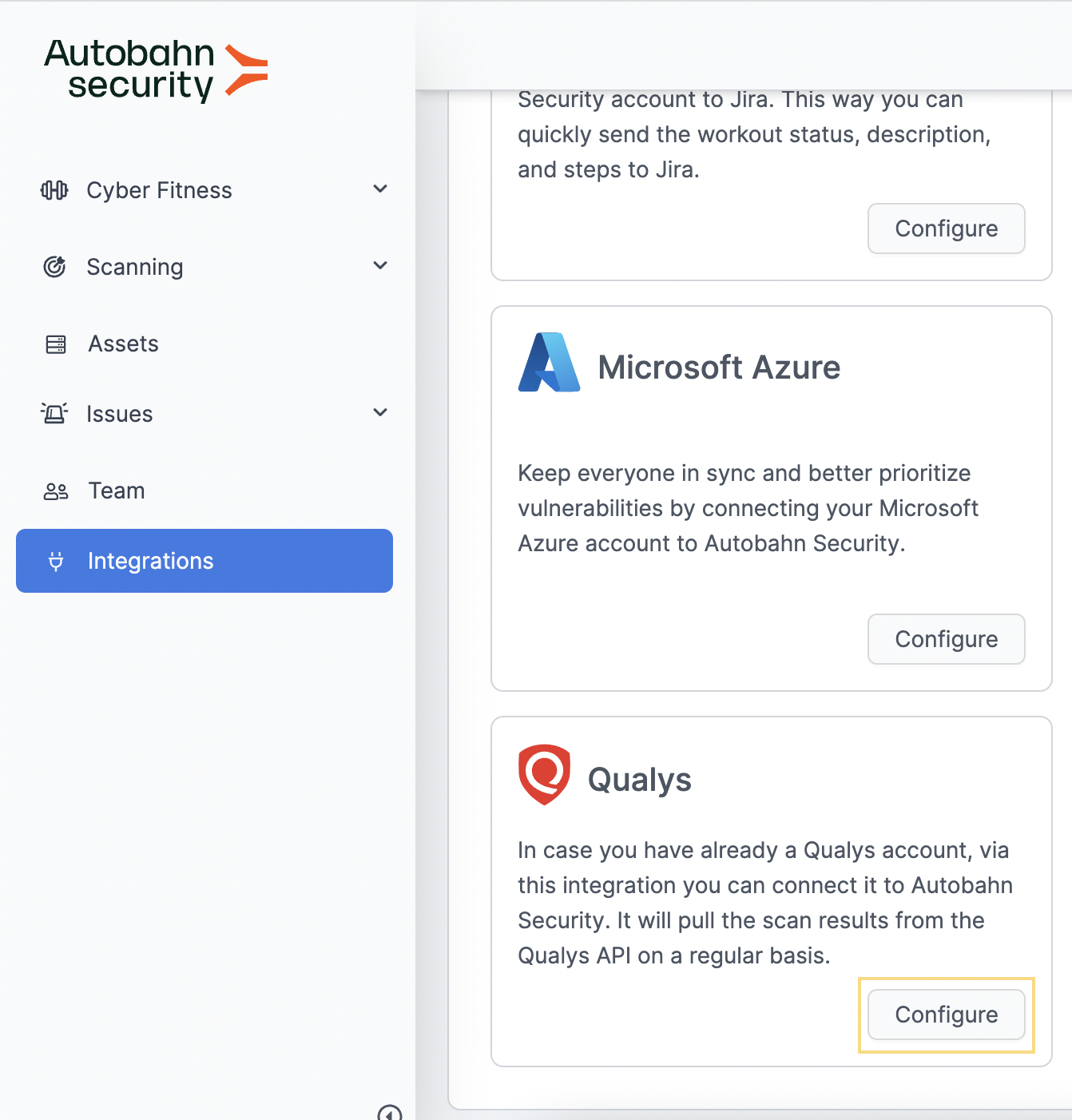Collapse the sidebar with the arrow icon
The height and width of the screenshot is (1120, 1072).
390,1112
